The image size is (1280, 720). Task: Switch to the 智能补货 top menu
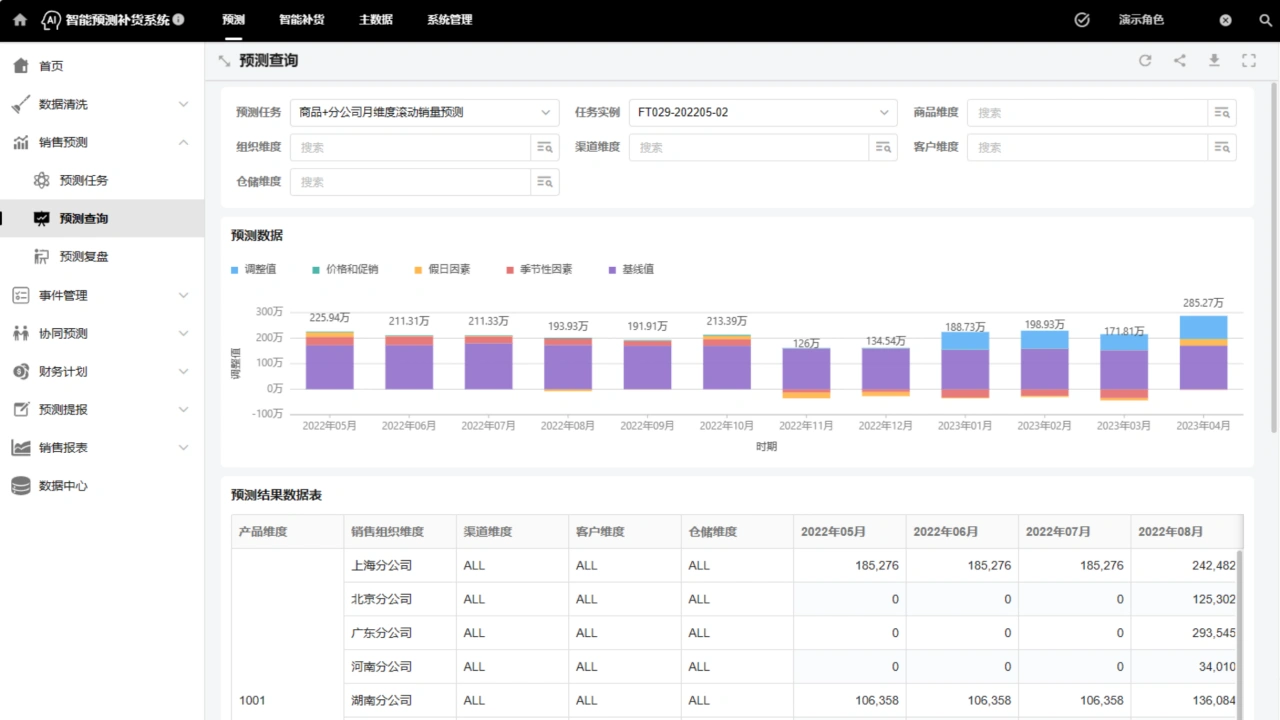click(x=301, y=20)
